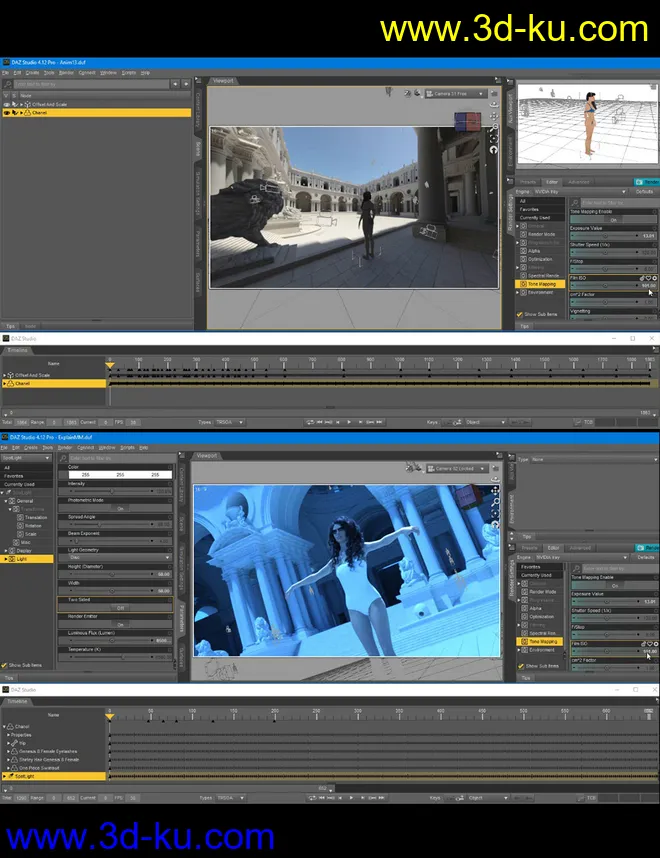The height and width of the screenshot is (858, 660).
Task: Open the Render menu in top window
Action: pyautogui.click(x=64, y=73)
